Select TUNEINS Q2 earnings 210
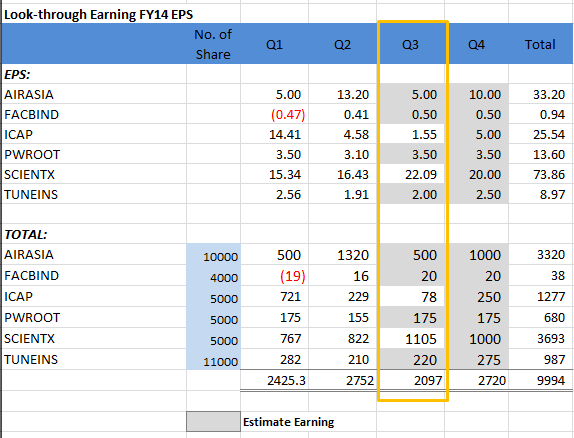Image resolution: width=574 pixels, height=438 pixels. click(358, 359)
